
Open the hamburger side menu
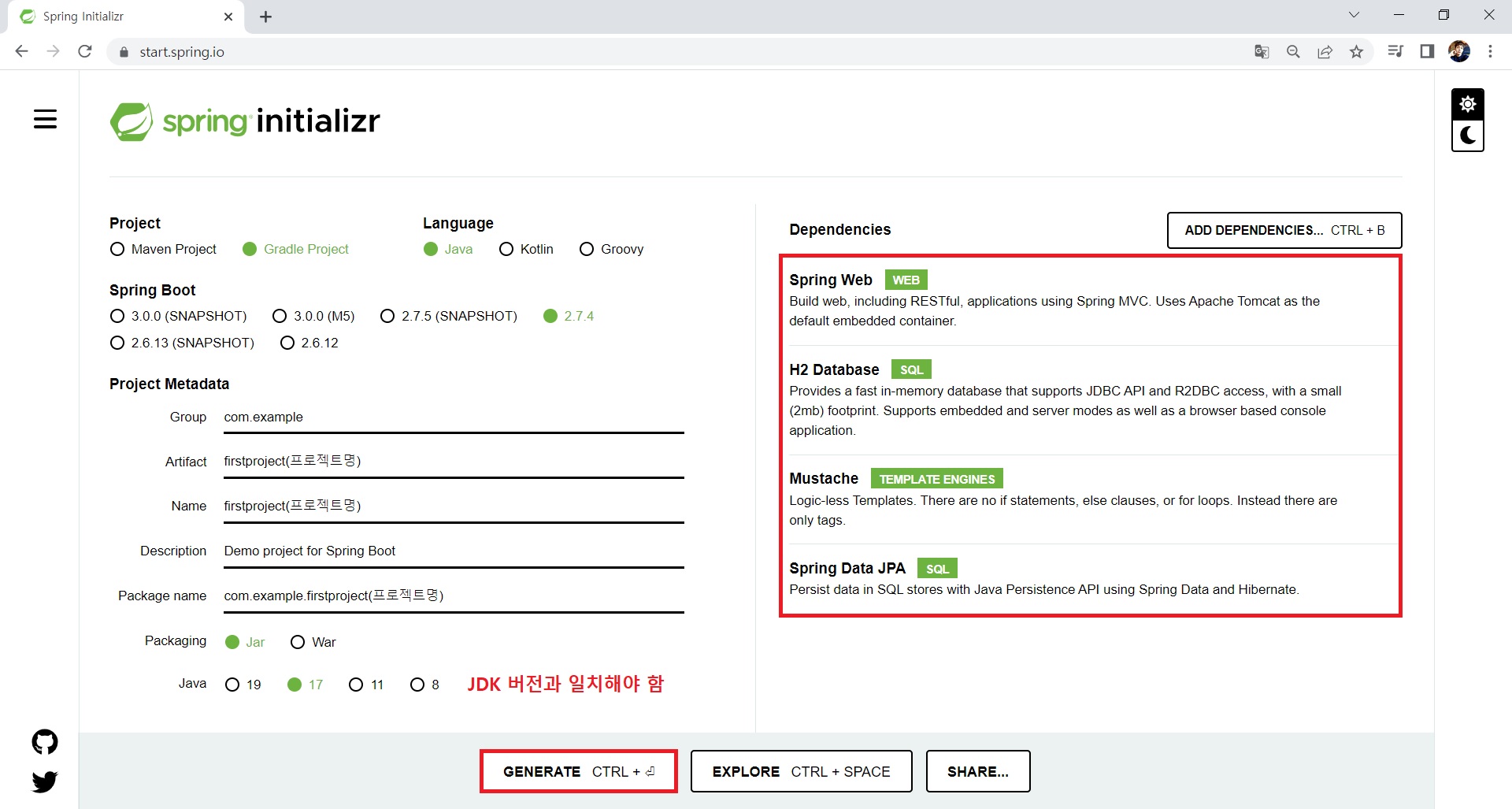[x=45, y=119]
